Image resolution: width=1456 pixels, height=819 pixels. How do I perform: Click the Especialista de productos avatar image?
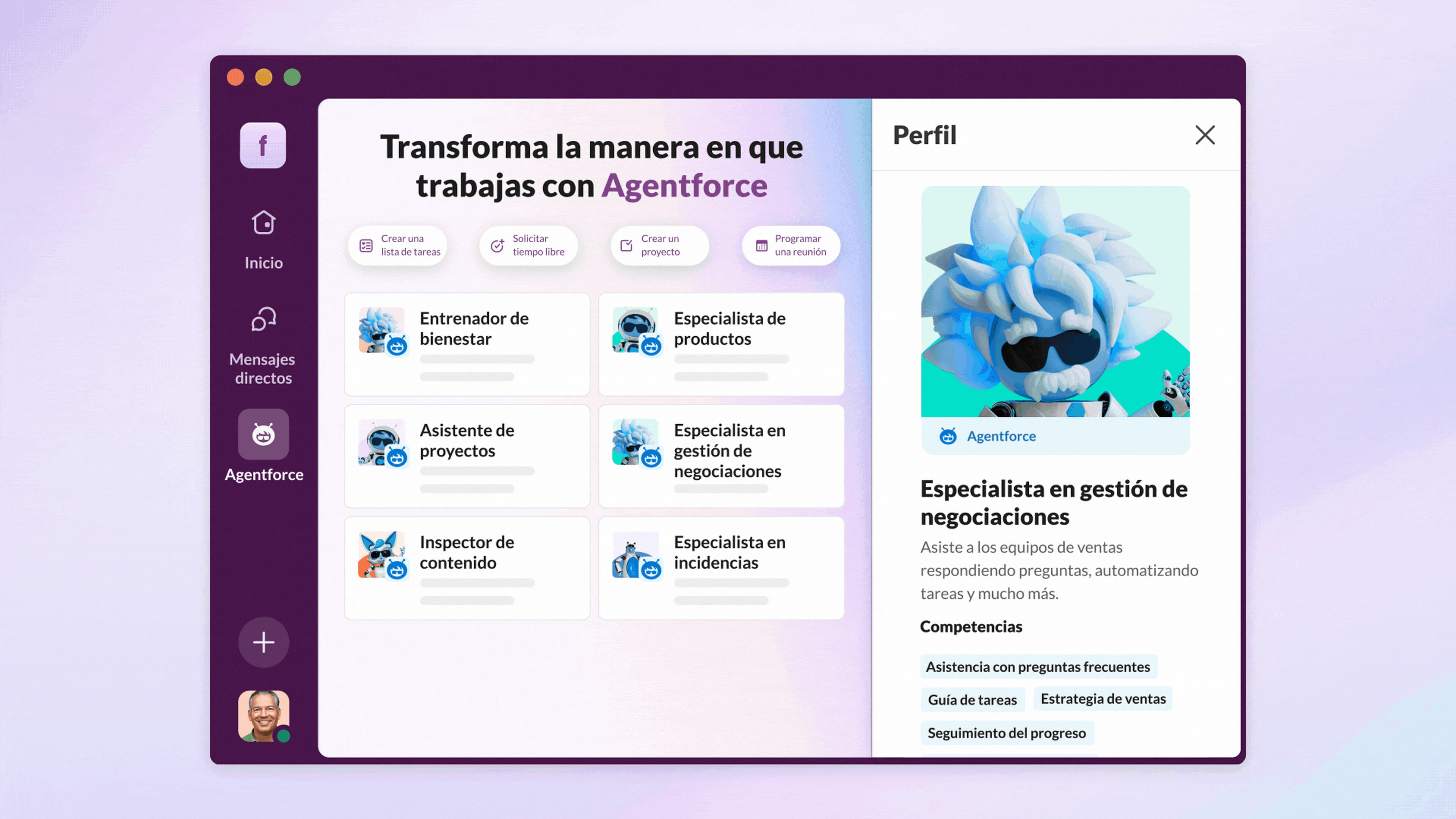click(636, 330)
